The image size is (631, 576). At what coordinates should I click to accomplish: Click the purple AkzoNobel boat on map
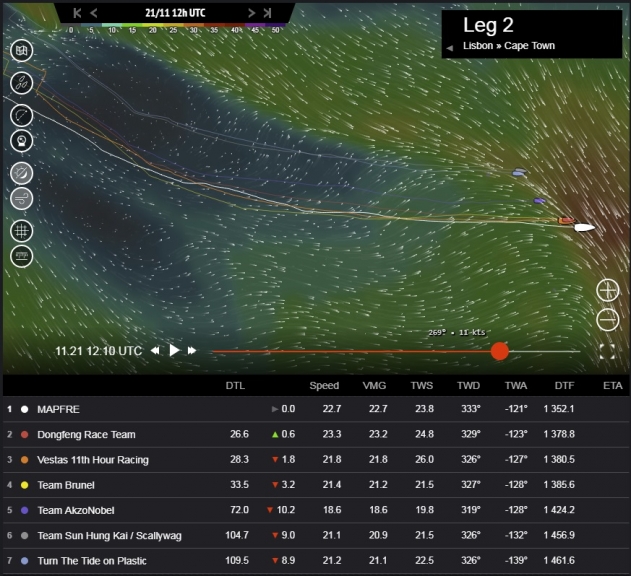pyautogui.click(x=539, y=200)
